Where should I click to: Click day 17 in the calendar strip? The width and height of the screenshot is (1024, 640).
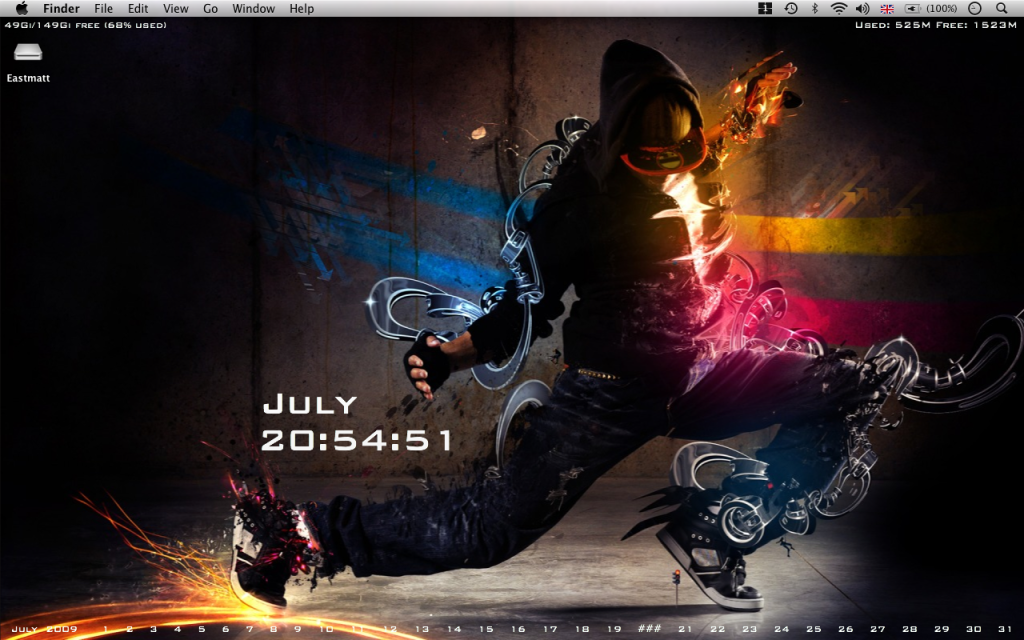click(550, 629)
